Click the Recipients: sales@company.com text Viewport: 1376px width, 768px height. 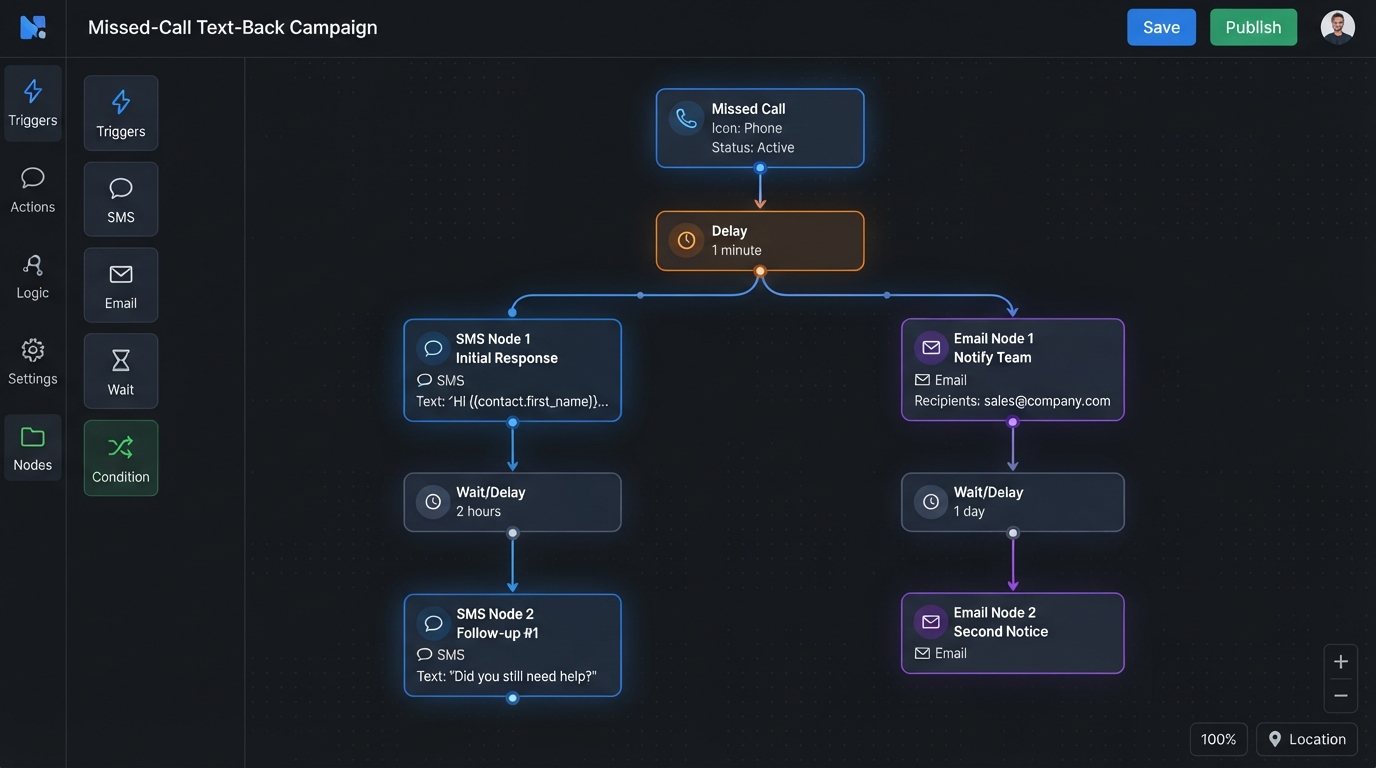(1012, 400)
